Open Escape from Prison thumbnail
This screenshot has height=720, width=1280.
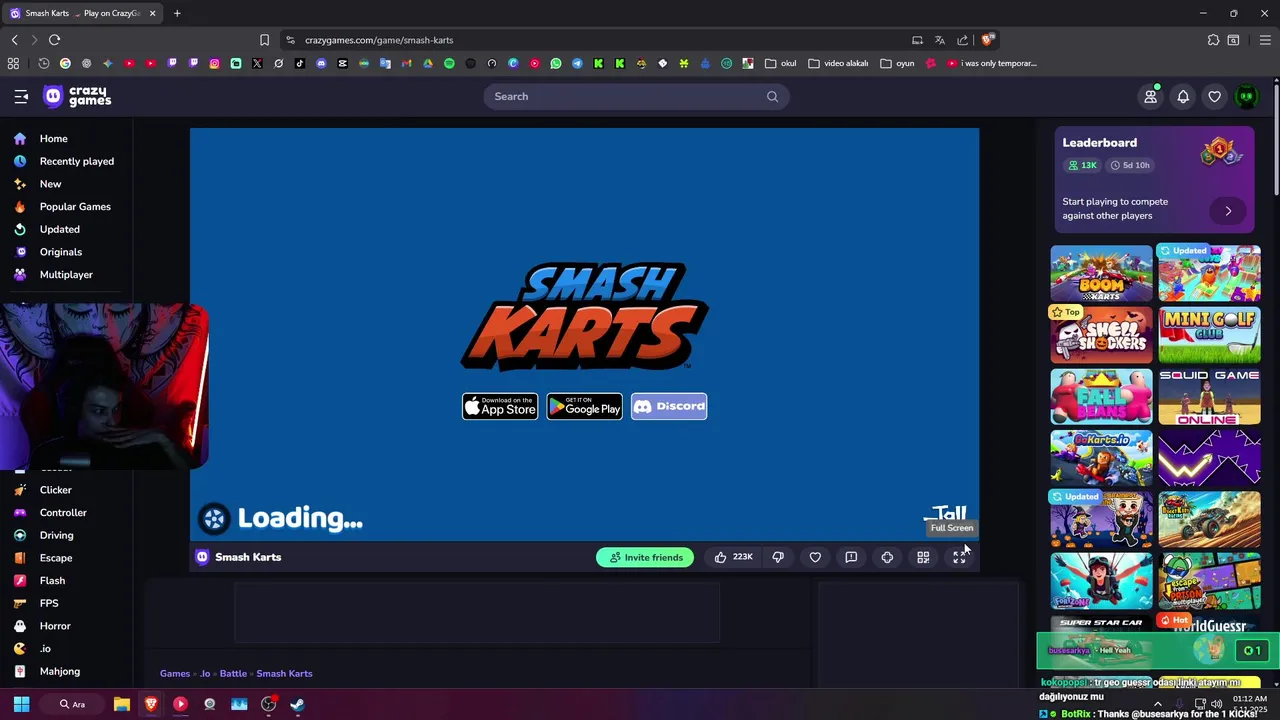[1209, 581]
